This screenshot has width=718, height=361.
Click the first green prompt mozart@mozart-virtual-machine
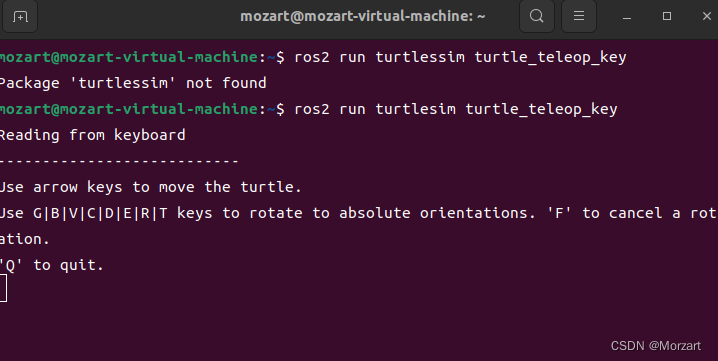tap(129, 57)
